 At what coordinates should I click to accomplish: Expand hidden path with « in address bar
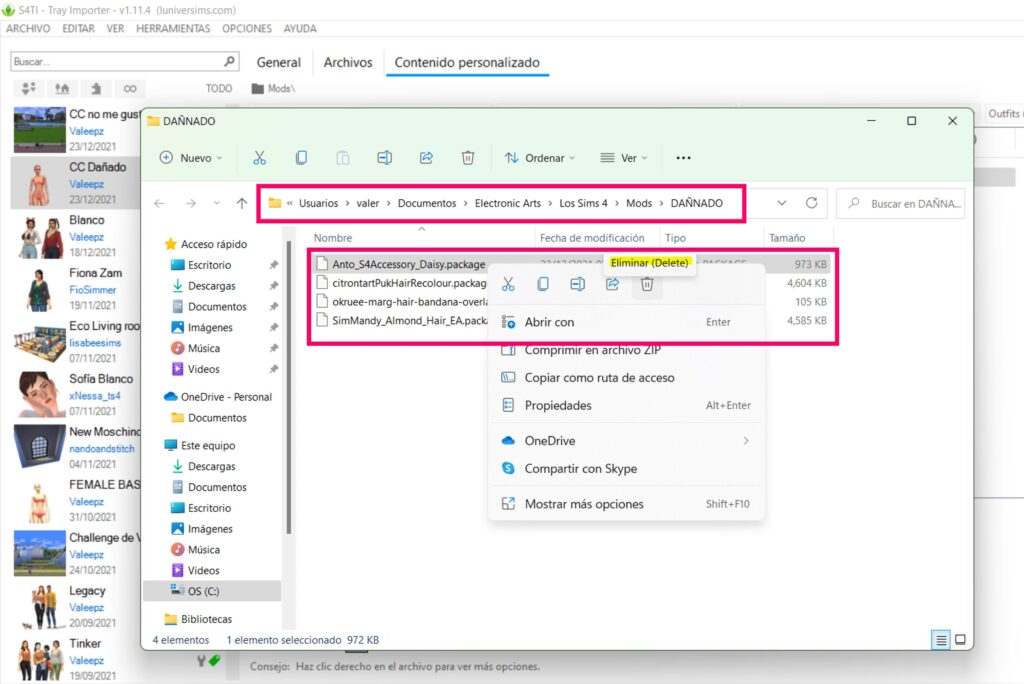(289, 203)
